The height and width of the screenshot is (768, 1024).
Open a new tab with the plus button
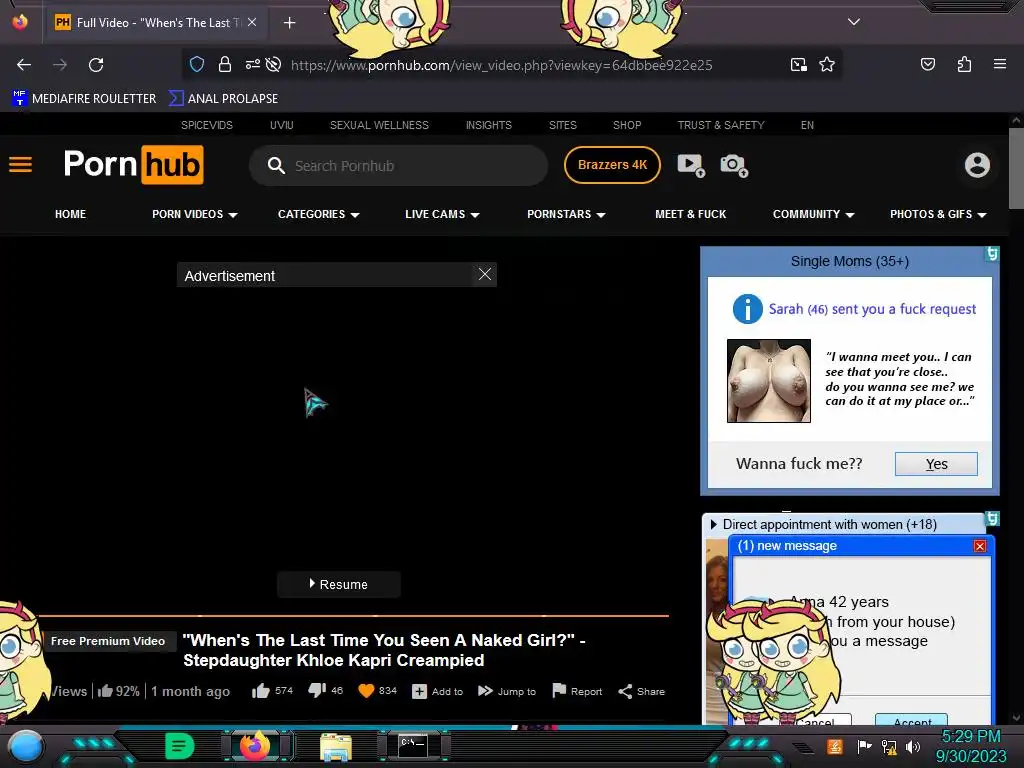(x=289, y=23)
